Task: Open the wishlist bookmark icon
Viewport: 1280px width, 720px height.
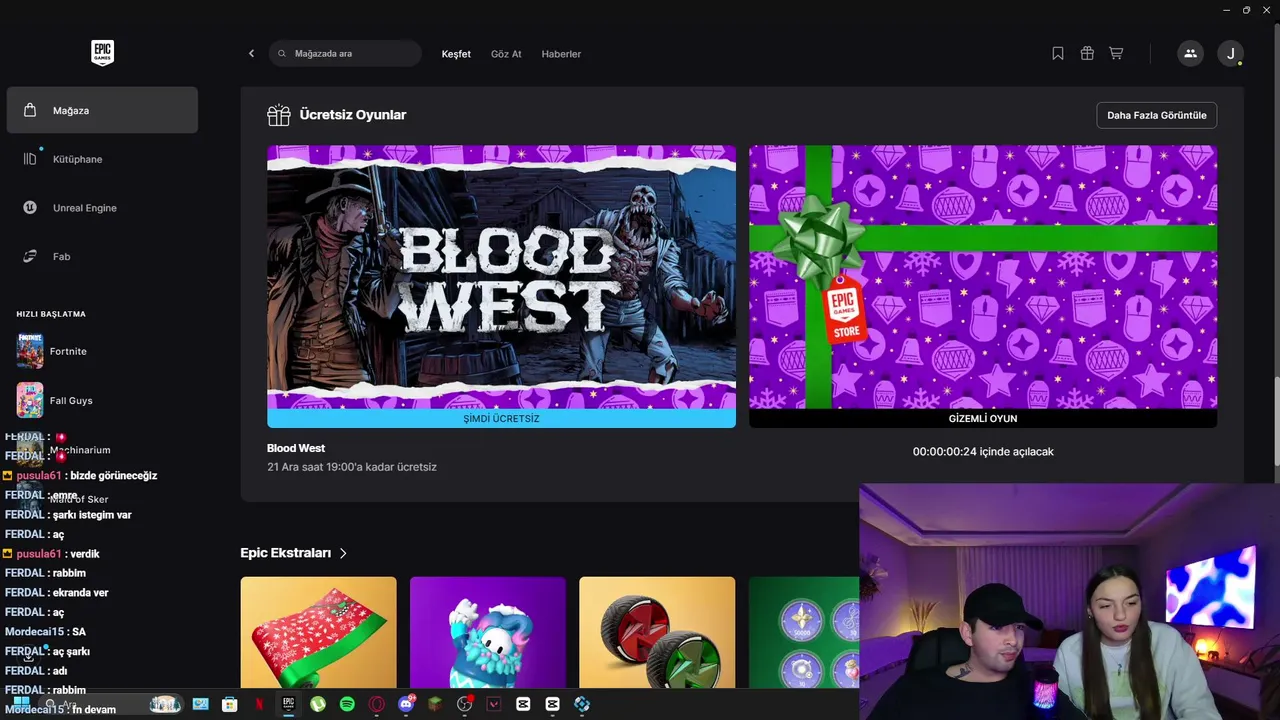Action: pos(1058,54)
